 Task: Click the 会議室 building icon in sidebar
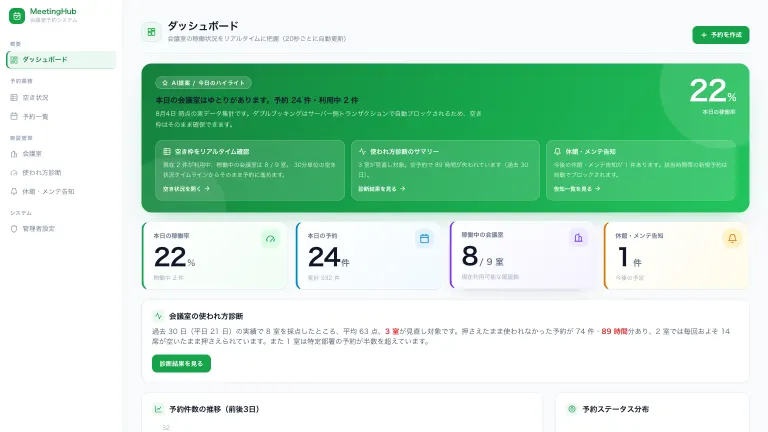[x=14, y=154]
